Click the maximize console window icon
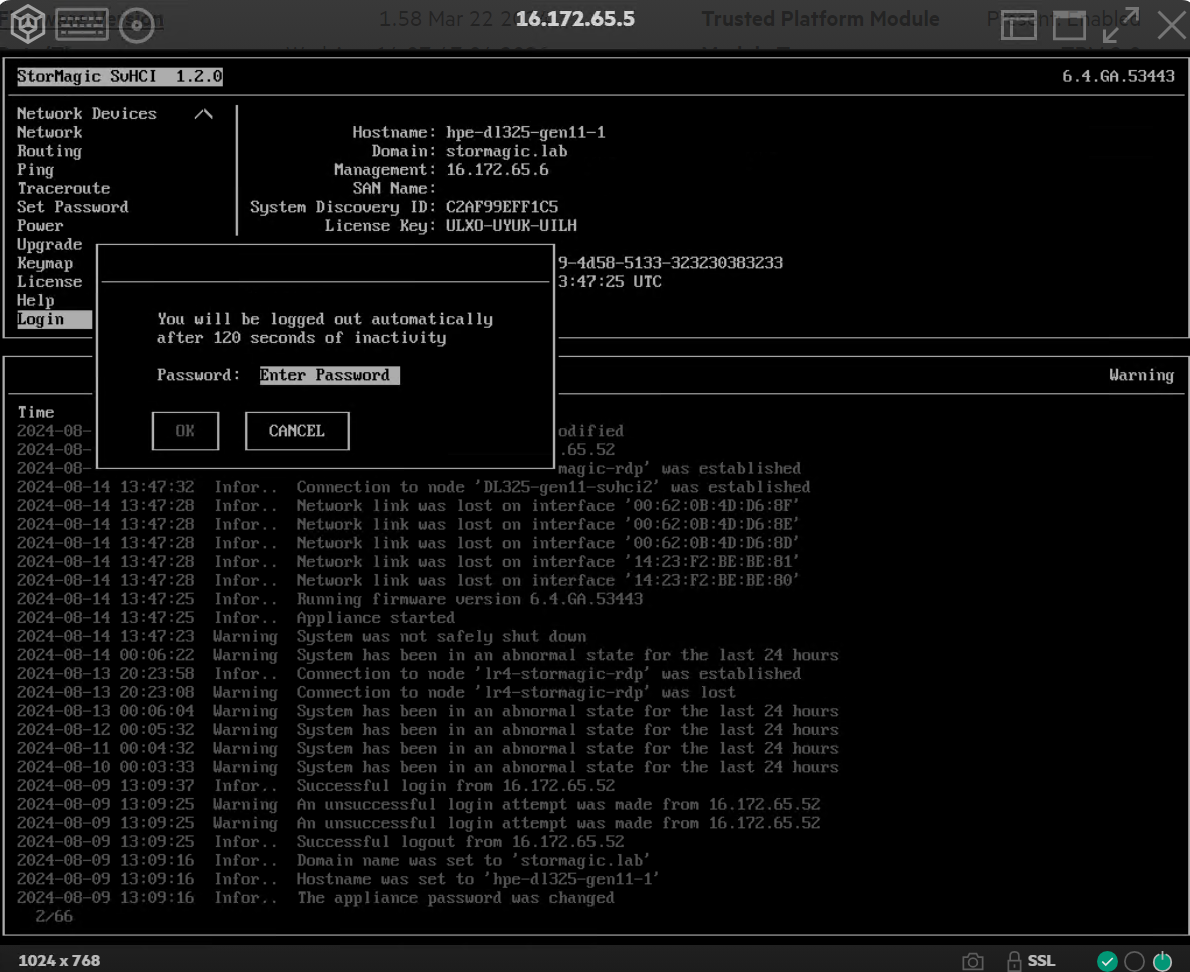 pyautogui.click(x=1069, y=25)
